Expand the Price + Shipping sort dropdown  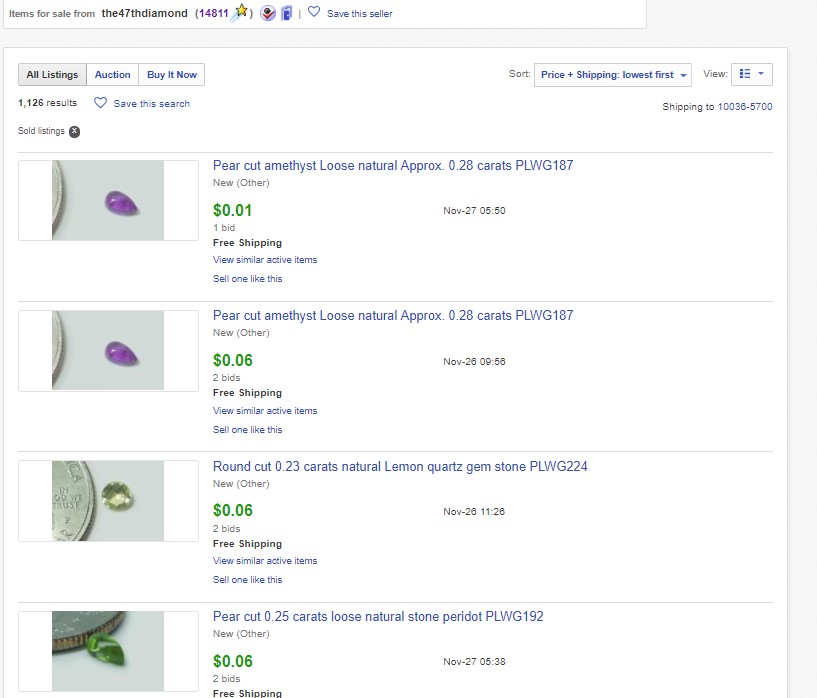pyautogui.click(x=613, y=74)
